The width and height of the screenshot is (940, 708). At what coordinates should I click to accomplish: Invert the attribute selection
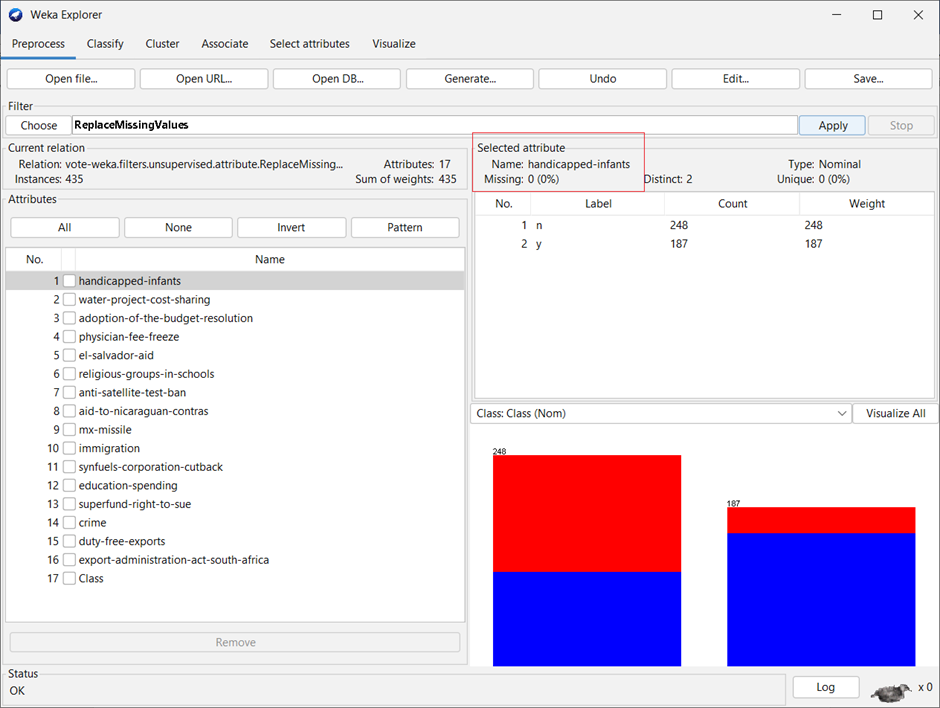click(x=291, y=227)
